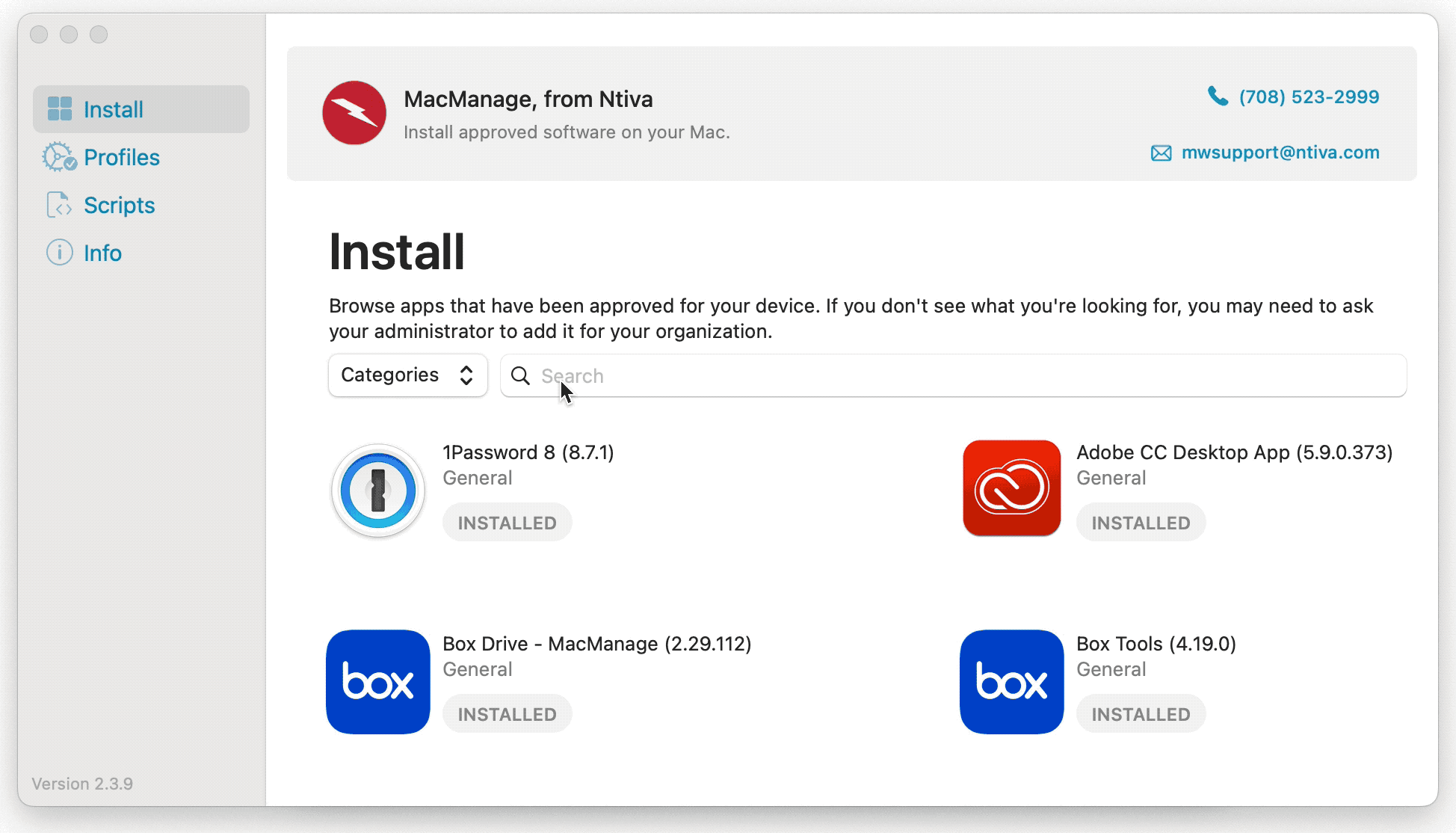The height and width of the screenshot is (833, 1456).
Task: Open the Categories dropdown
Action: pos(408,375)
